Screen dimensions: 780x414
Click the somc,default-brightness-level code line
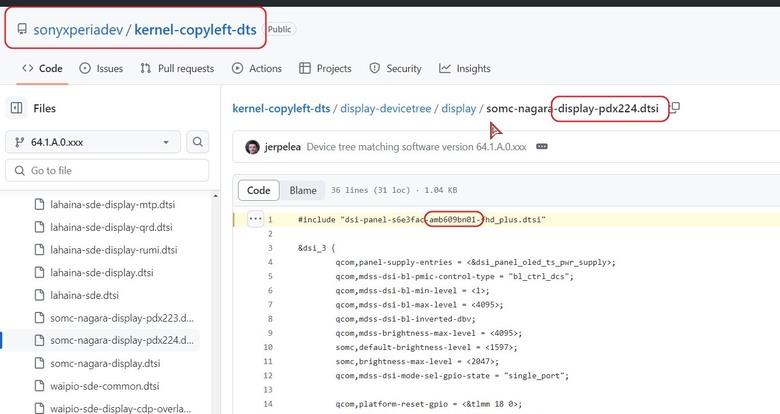tap(426, 347)
